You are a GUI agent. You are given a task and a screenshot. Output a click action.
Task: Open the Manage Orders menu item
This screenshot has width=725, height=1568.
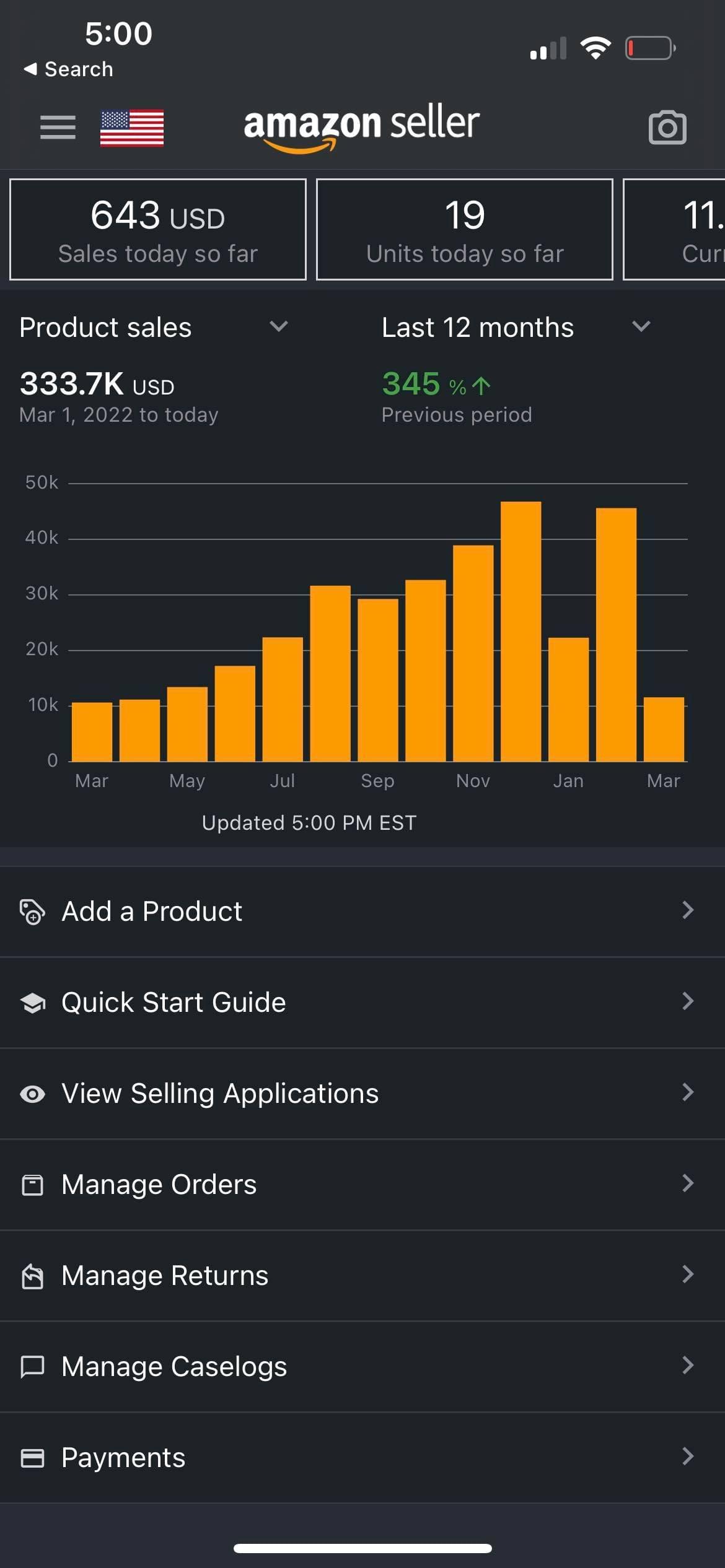pos(159,1185)
